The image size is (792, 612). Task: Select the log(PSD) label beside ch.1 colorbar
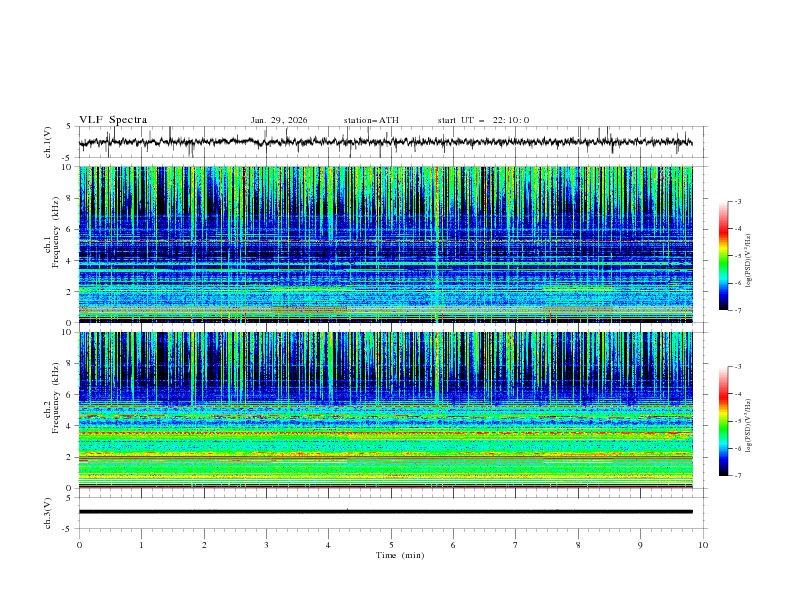click(749, 261)
